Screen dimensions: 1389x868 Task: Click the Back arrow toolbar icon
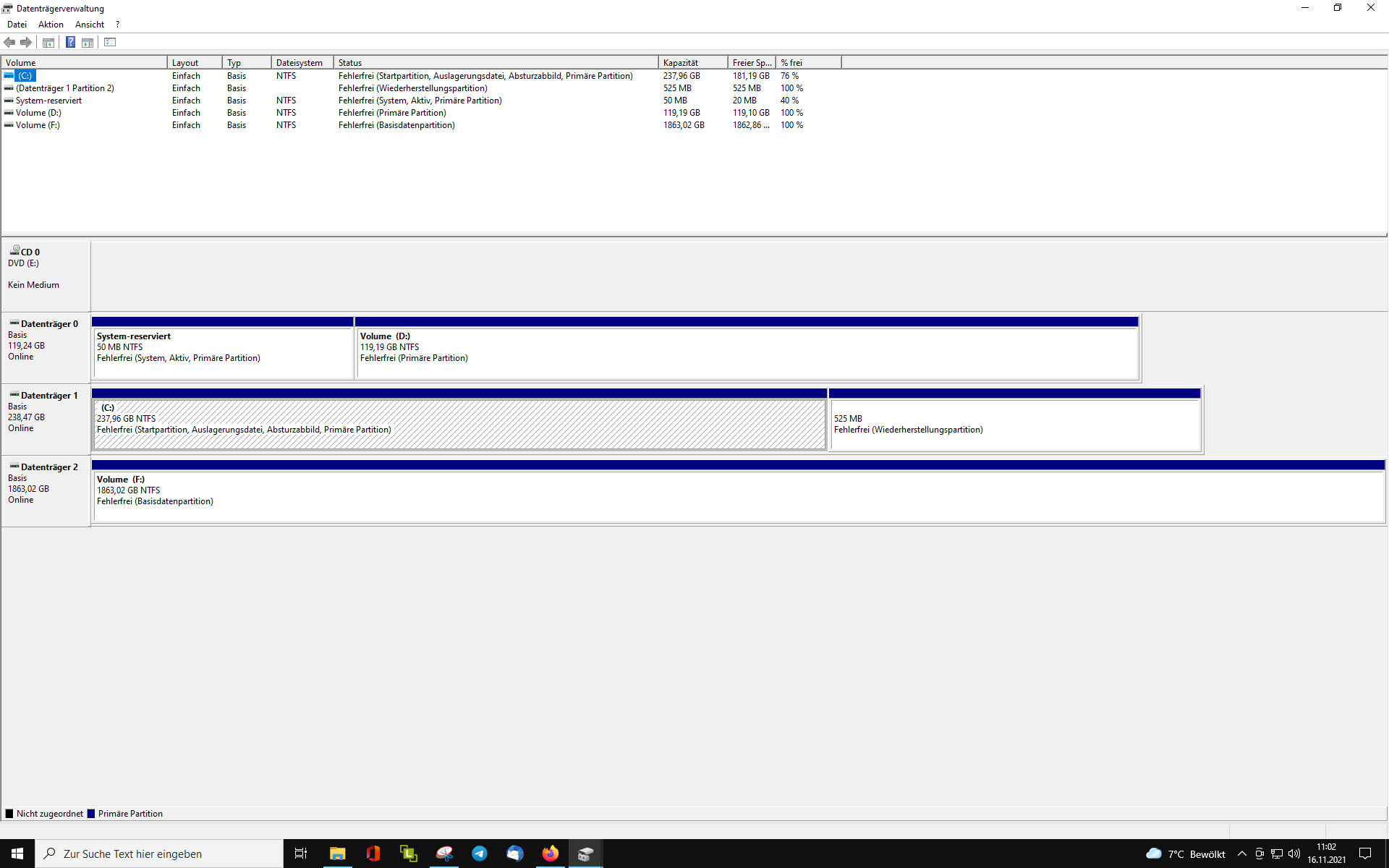[9, 43]
